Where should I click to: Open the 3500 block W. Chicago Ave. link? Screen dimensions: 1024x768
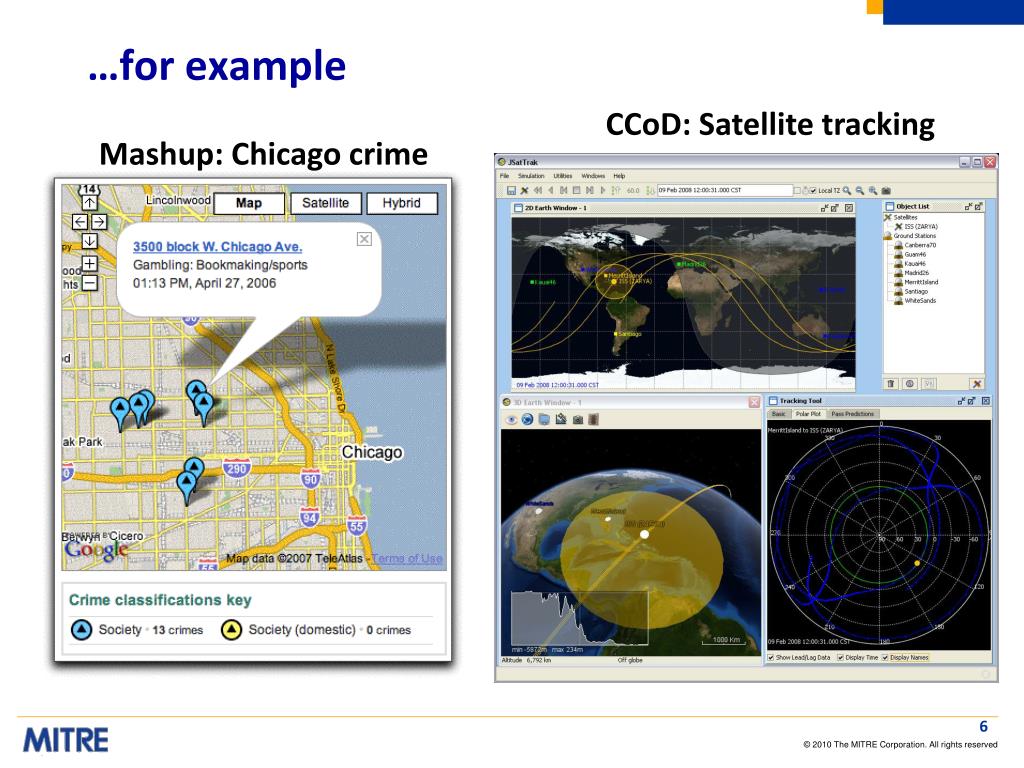[217, 247]
